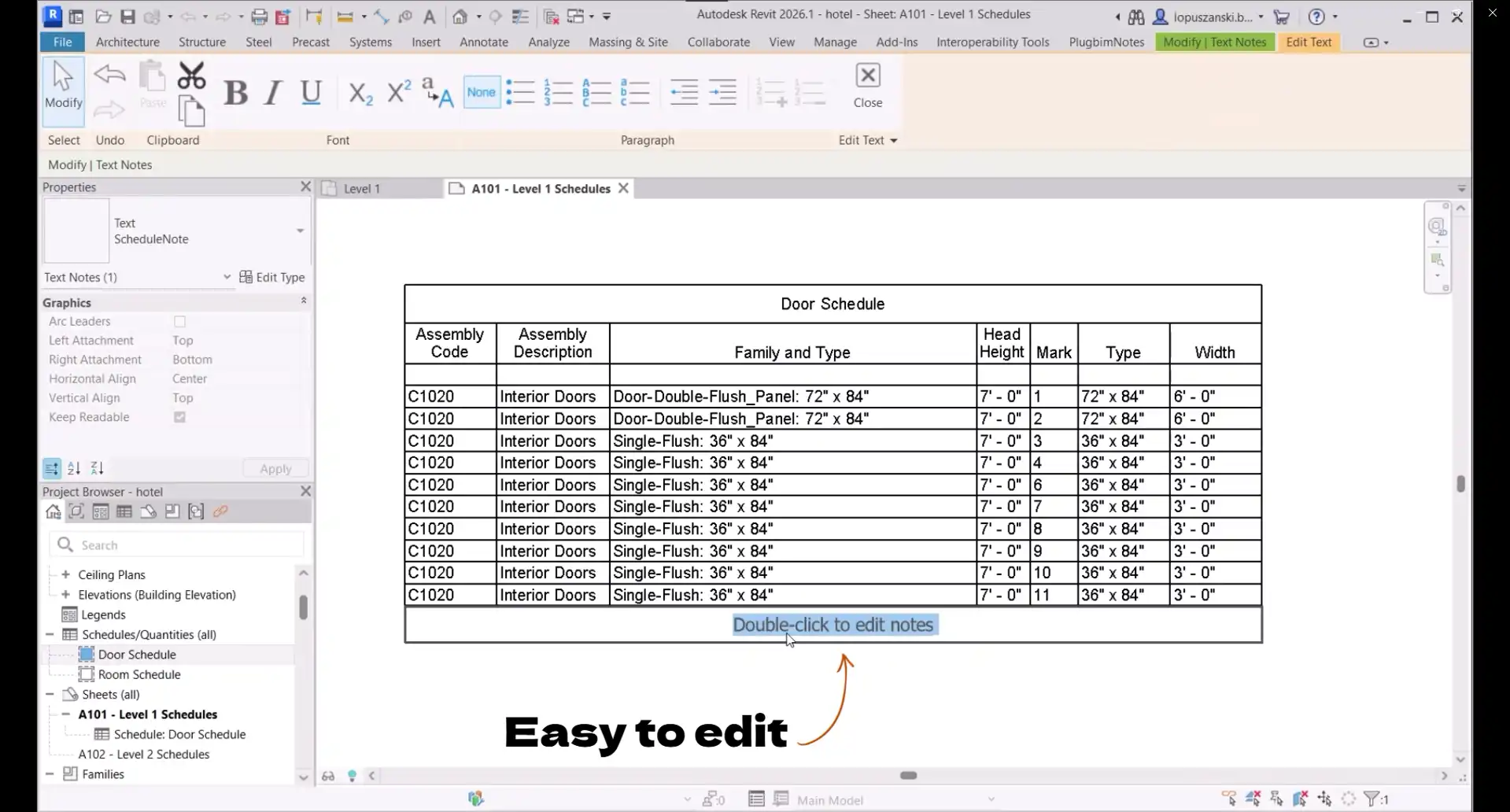Open the Text Notes (1) filter dropdown
The width and height of the screenshot is (1510, 812).
click(227, 277)
